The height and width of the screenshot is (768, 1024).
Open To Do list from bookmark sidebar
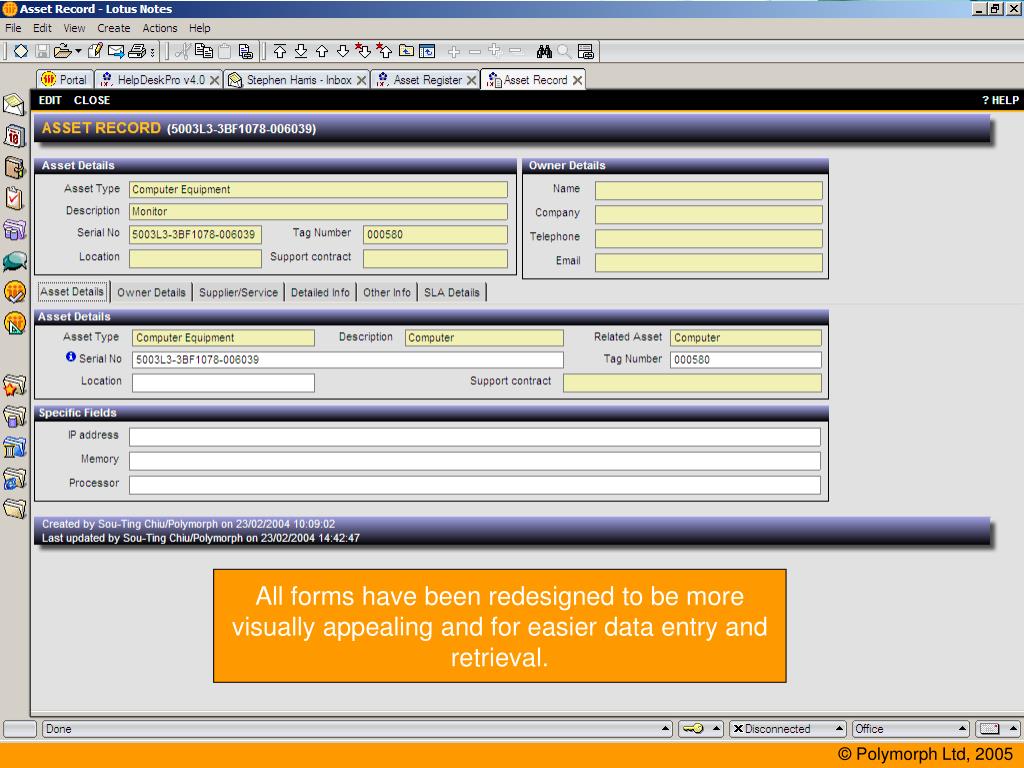coord(14,199)
